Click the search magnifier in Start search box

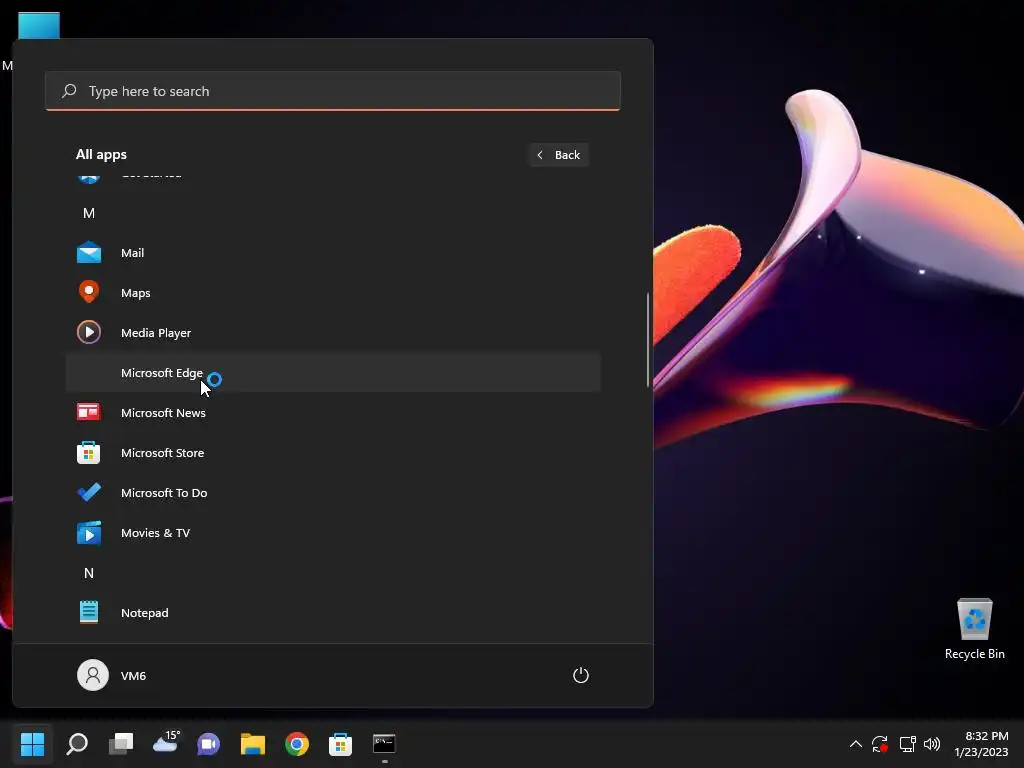[x=69, y=91]
